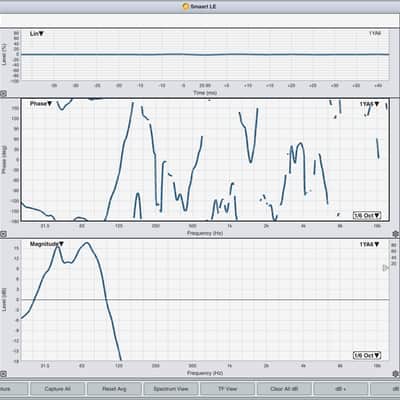Open the gear settings right of the Phase plot

coord(395,234)
